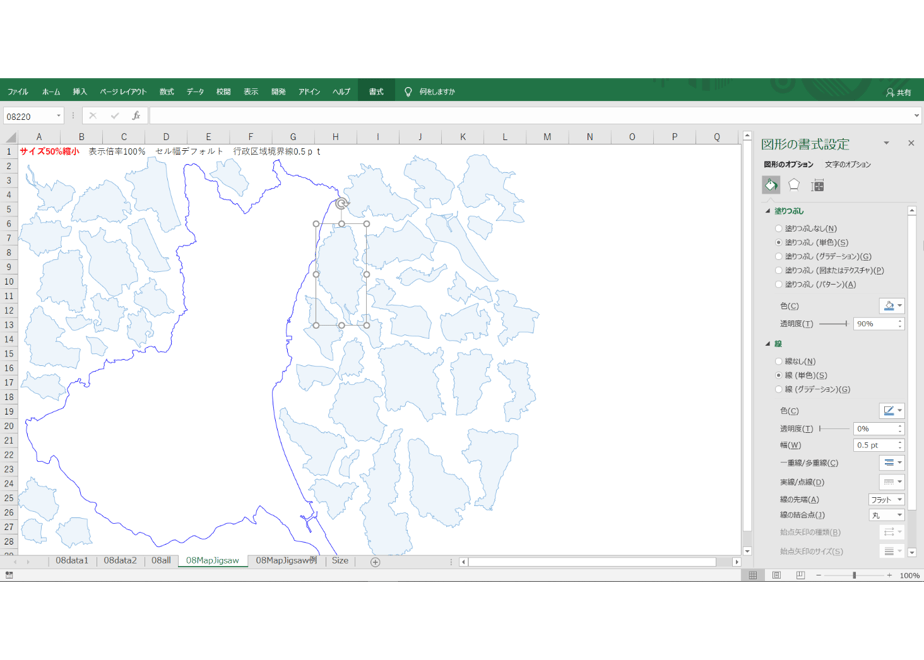Click the insert function fx icon
Screen dimensions: 924x660
(x=136, y=116)
